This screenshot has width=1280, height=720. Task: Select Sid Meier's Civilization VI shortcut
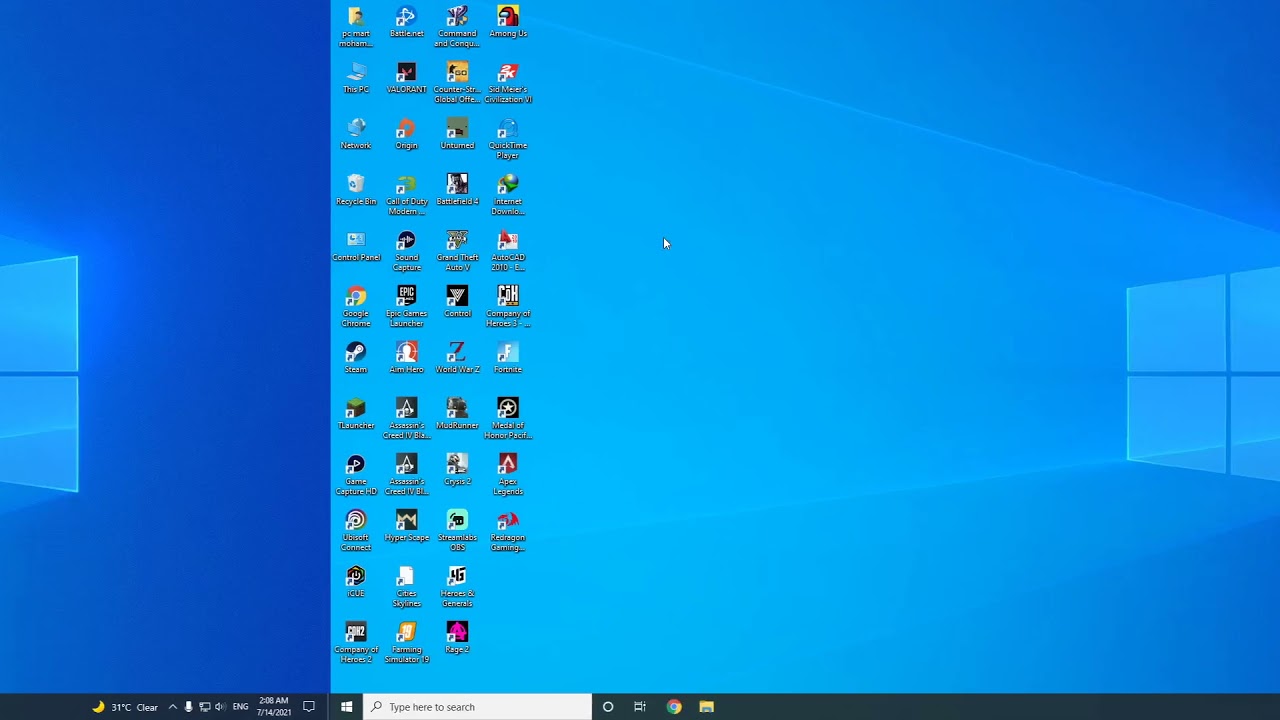pyautogui.click(x=508, y=83)
